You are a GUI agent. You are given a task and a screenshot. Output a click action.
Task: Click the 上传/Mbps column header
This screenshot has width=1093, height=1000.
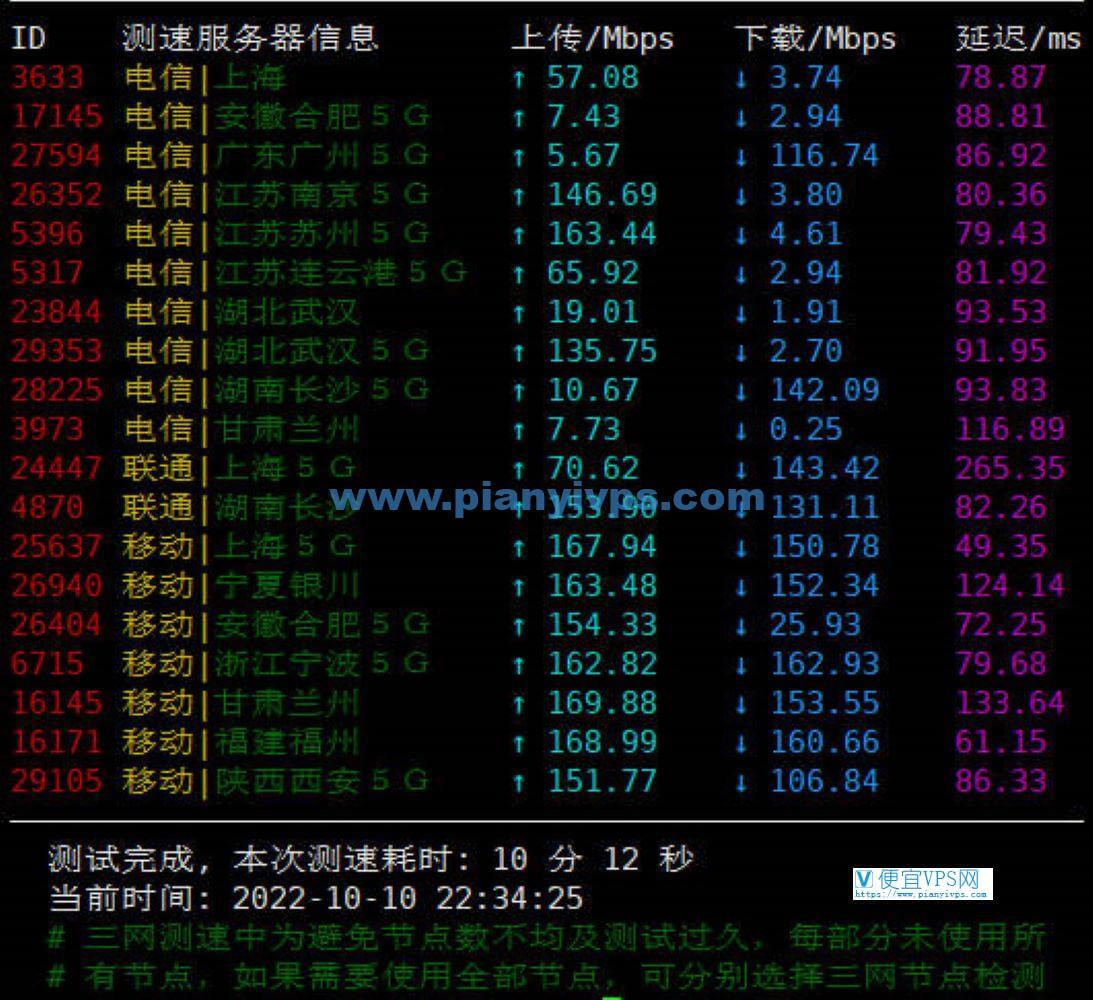click(593, 38)
